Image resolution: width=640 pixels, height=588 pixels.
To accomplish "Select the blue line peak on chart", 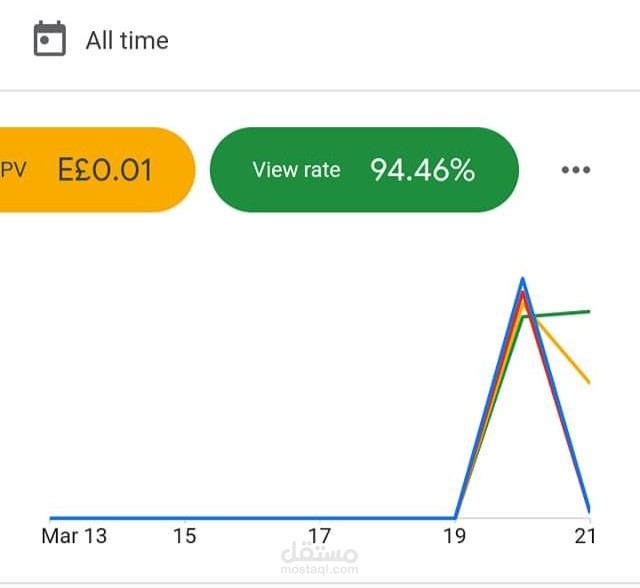I will pyautogui.click(x=522, y=280).
